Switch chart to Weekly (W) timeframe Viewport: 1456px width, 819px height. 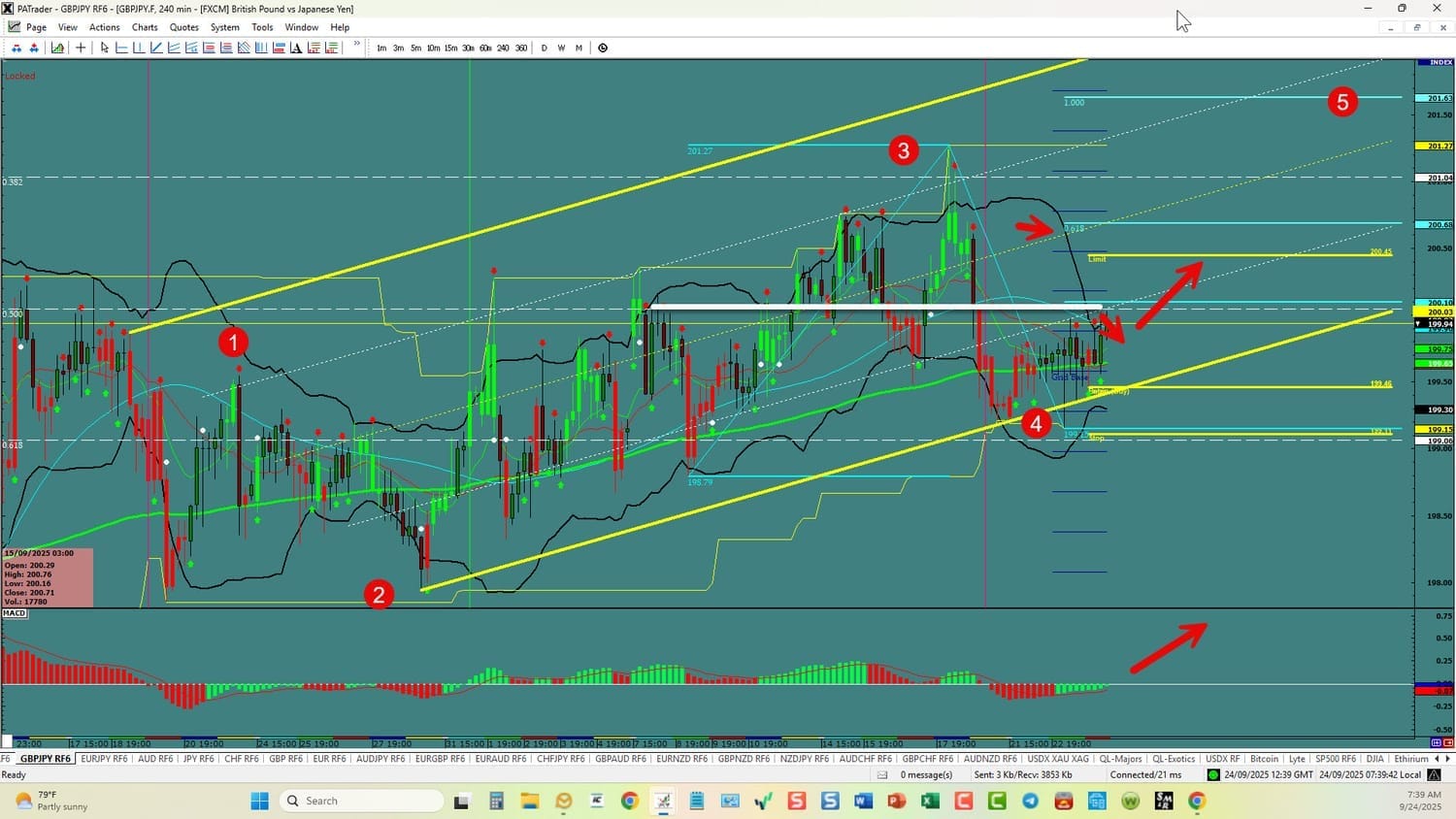561,48
